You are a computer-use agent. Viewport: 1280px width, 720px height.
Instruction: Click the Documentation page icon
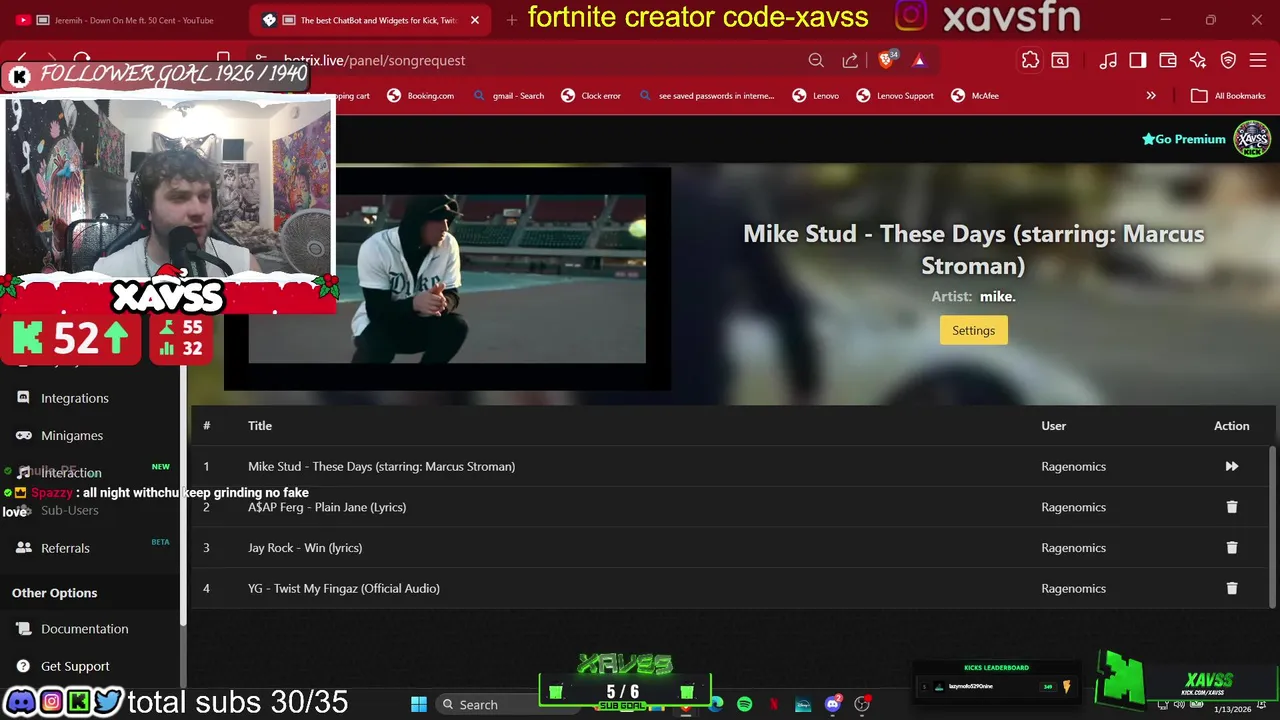point(23,628)
